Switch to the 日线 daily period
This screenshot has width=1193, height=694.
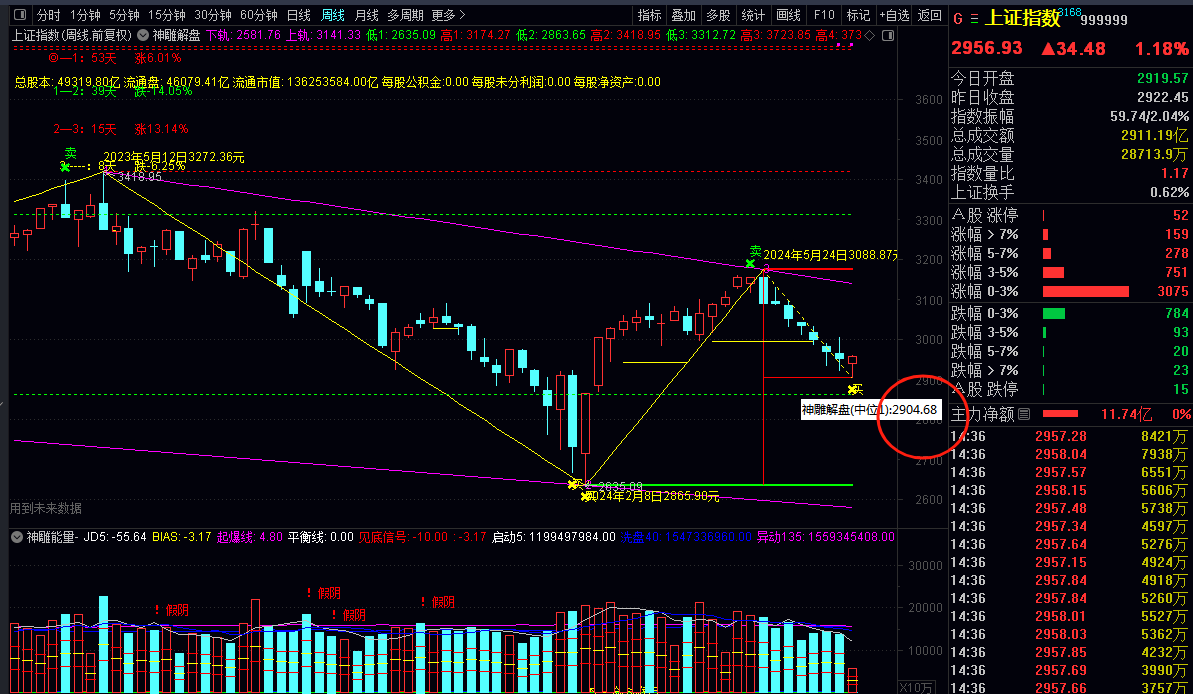tap(298, 15)
